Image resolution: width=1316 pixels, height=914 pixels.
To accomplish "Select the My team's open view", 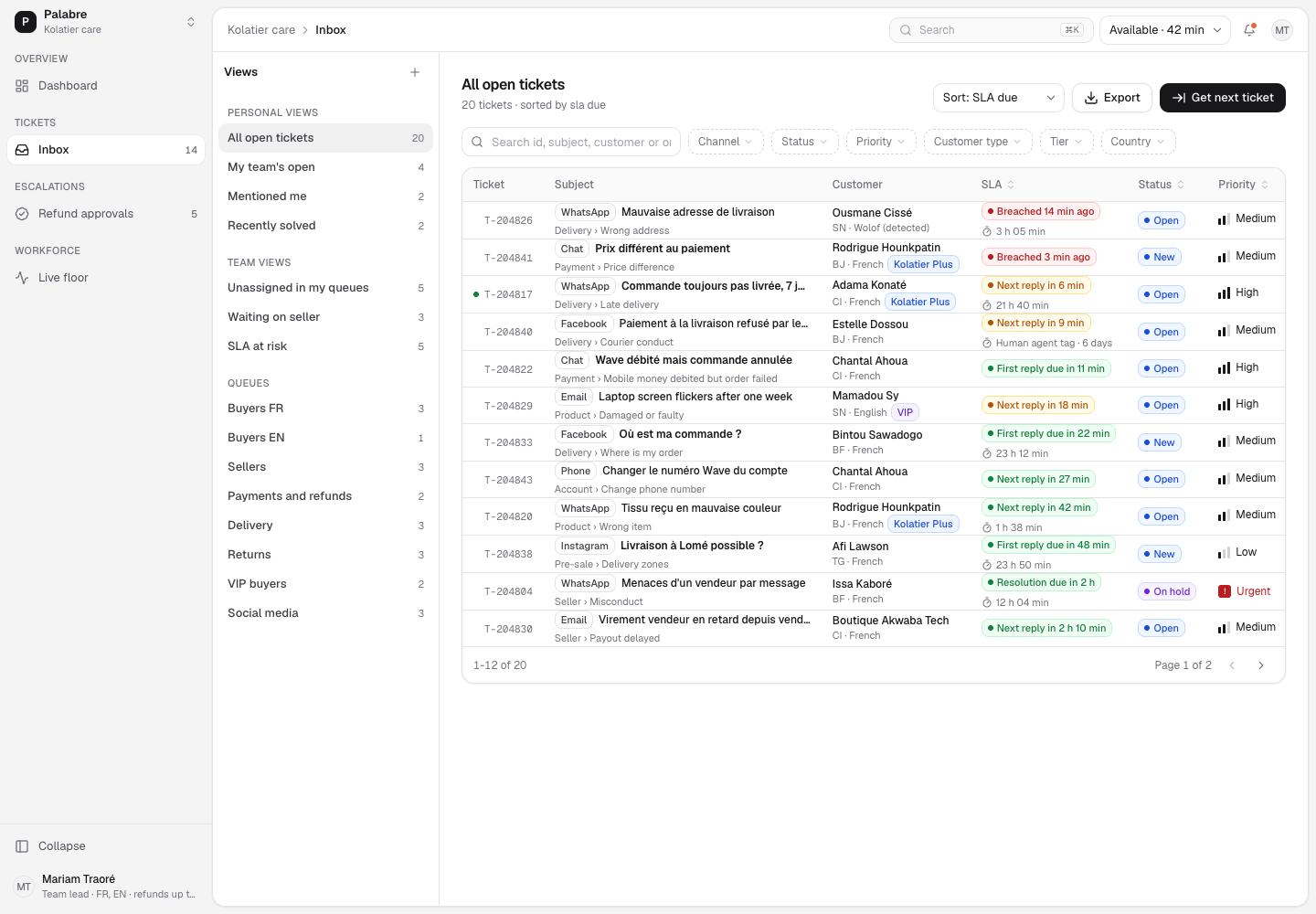I will 325,167.
